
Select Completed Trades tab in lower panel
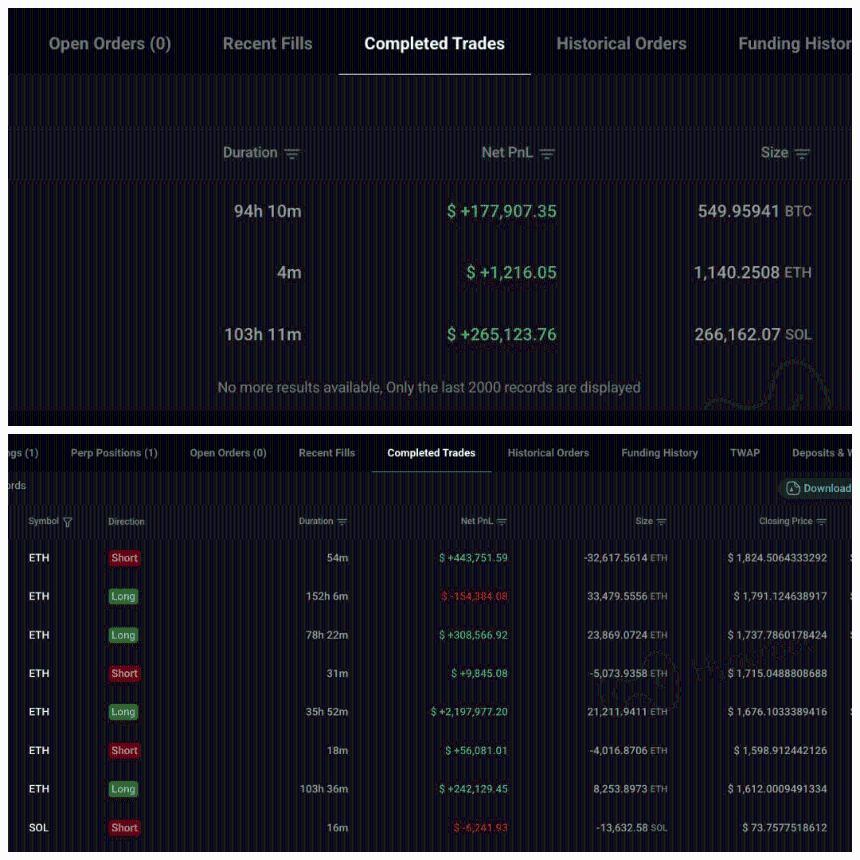(x=432, y=453)
